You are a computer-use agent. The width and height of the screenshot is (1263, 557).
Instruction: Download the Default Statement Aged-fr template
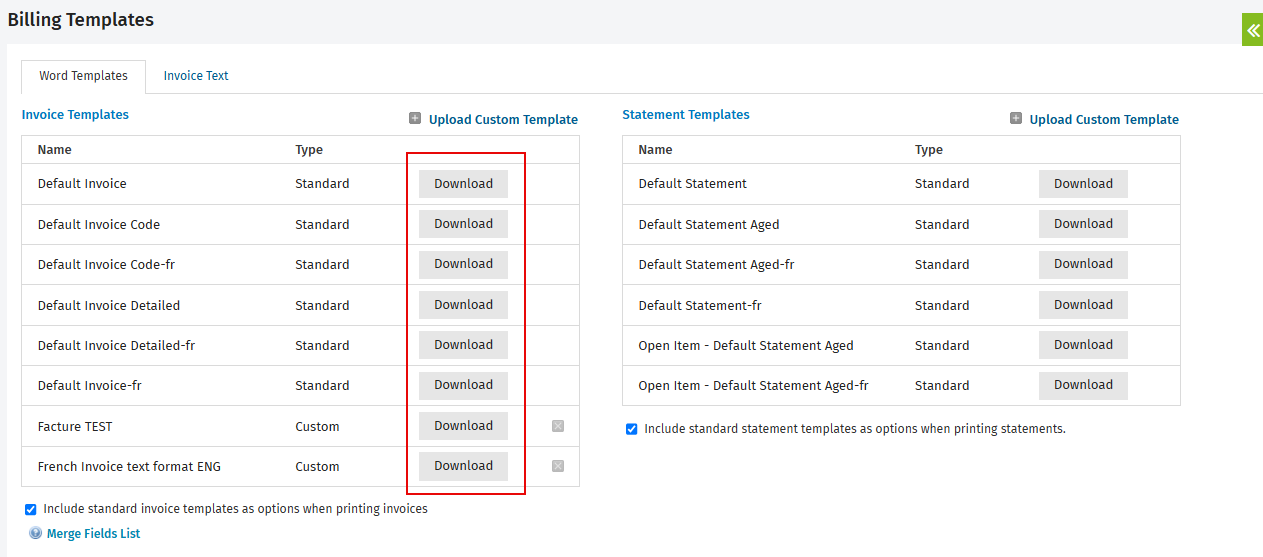pyautogui.click(x=1083, y=264)
